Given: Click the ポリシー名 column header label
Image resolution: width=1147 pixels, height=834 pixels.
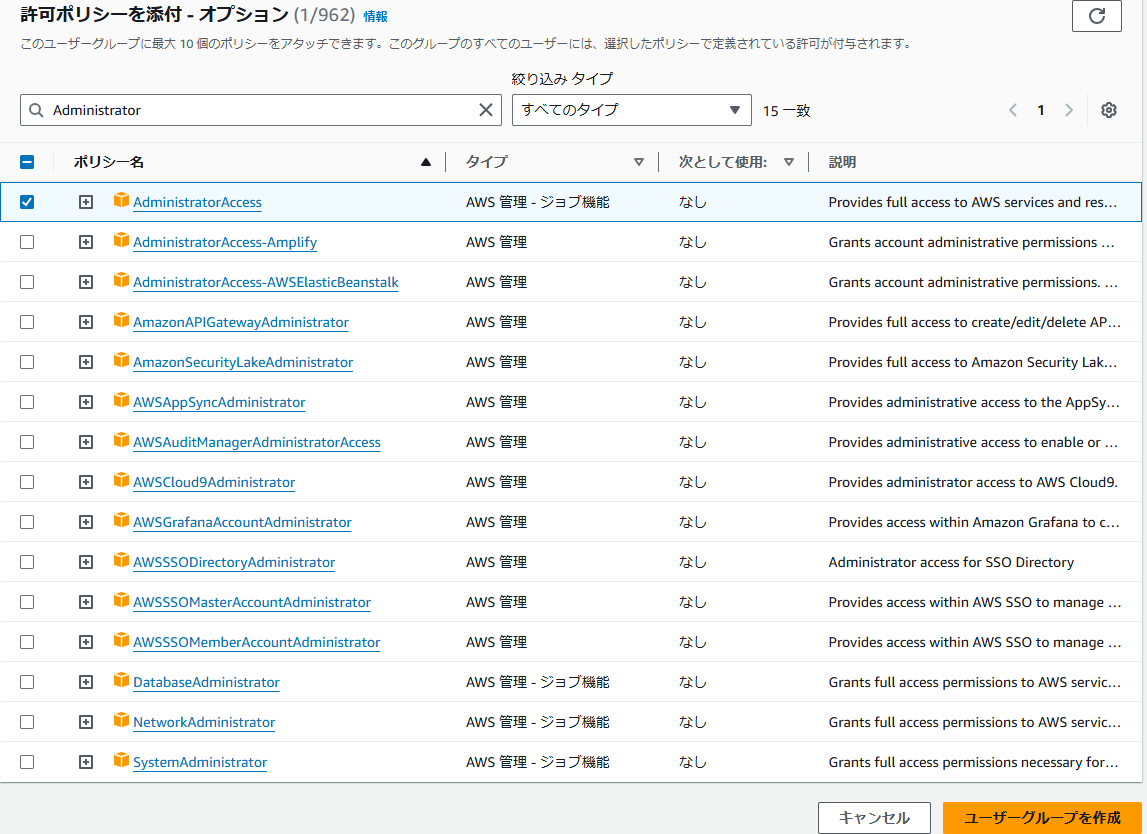Looking at the screenshot, I should pyautogui.click(x=108, y=162).
